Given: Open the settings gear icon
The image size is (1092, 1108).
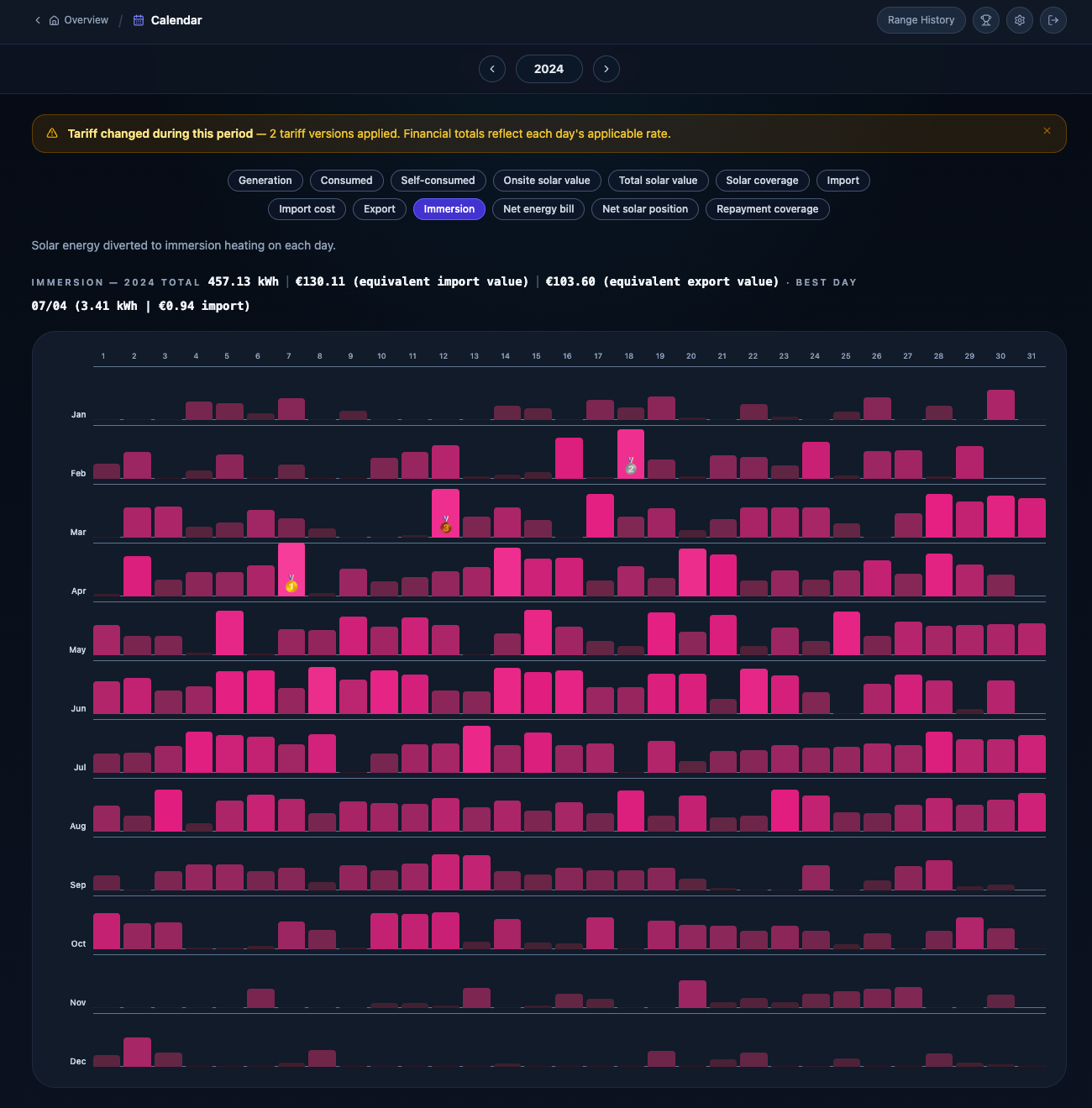Looking at the screenshot, I should point(1020,20).
